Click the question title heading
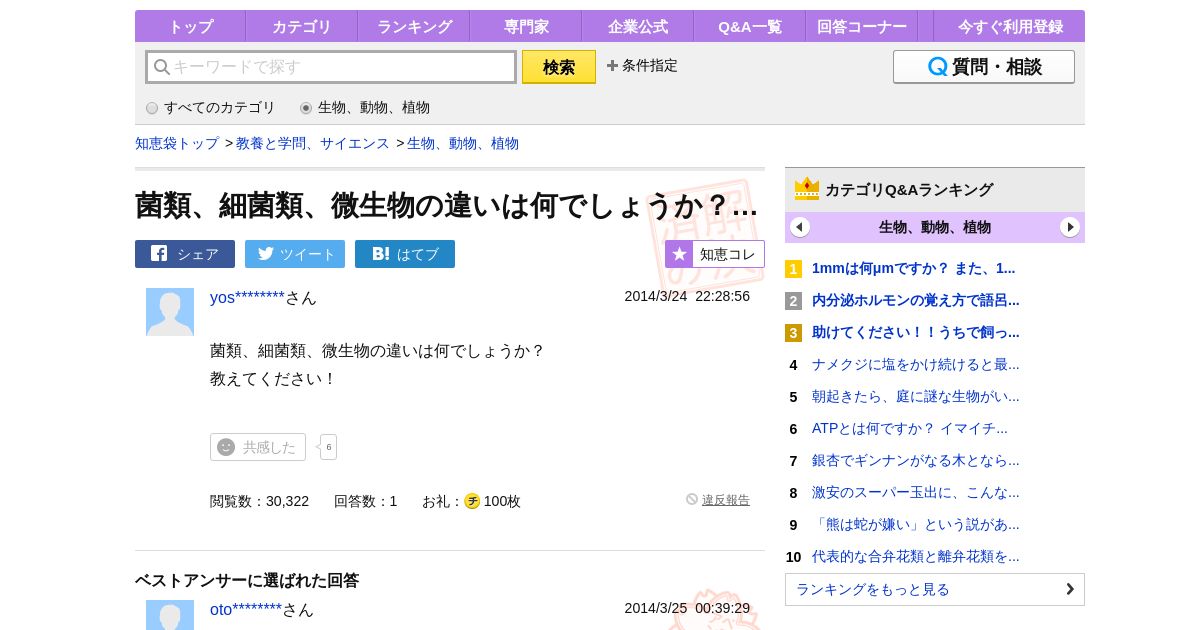Viewport: 1200px width, 630px height. [446, 205]
